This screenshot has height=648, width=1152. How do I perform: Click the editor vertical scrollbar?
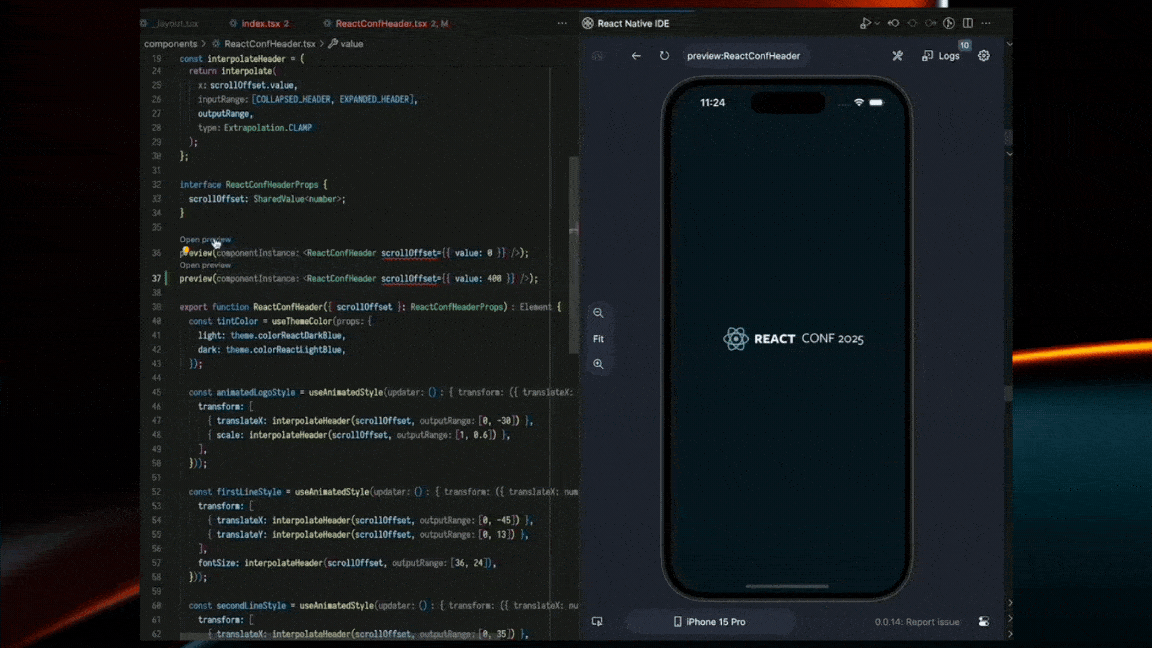pos(573,253)
